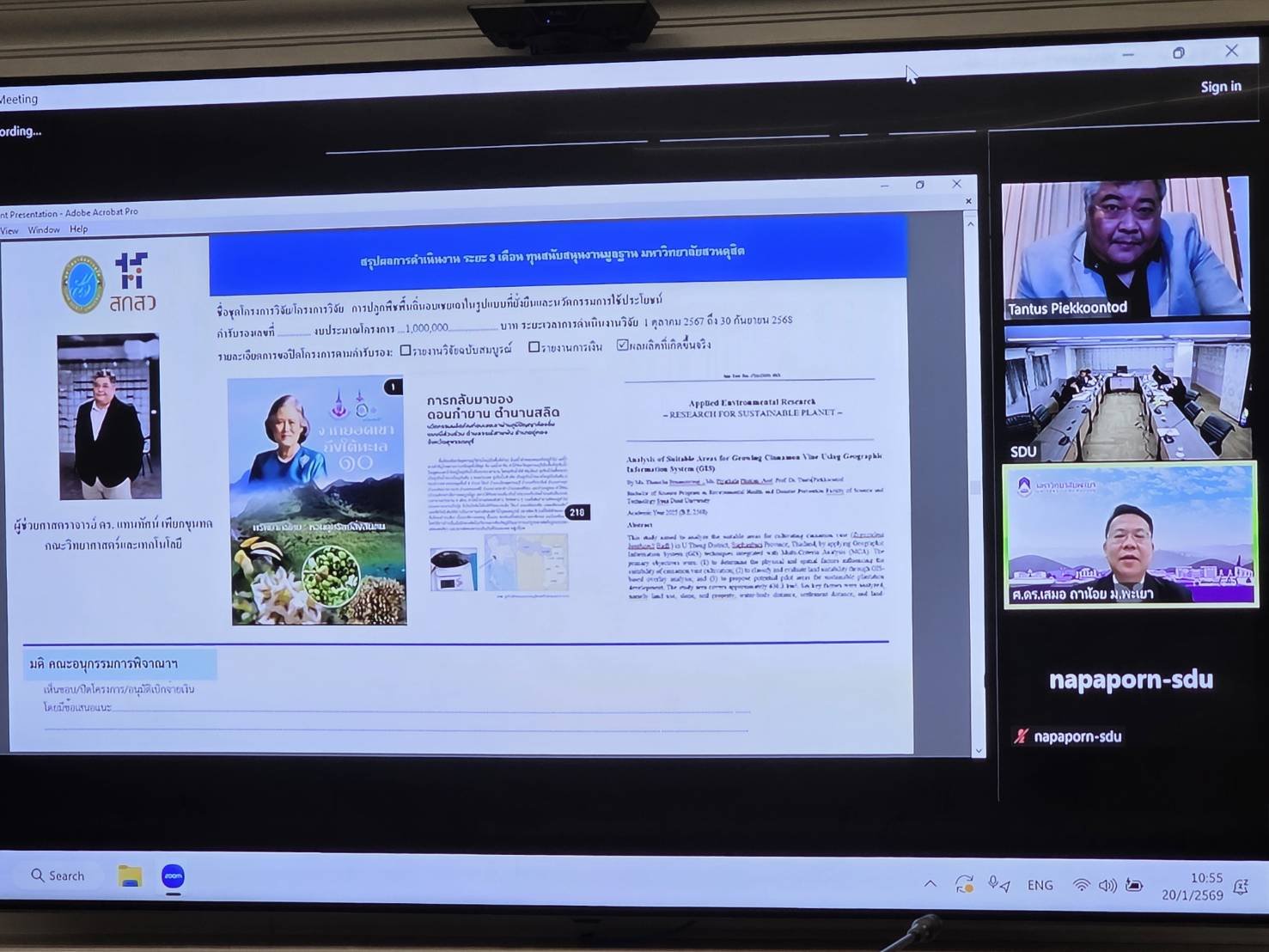Click the Acrobat scroll down arrow
Viewport: 1269px width, 952px height.
(x=978, y=750)
